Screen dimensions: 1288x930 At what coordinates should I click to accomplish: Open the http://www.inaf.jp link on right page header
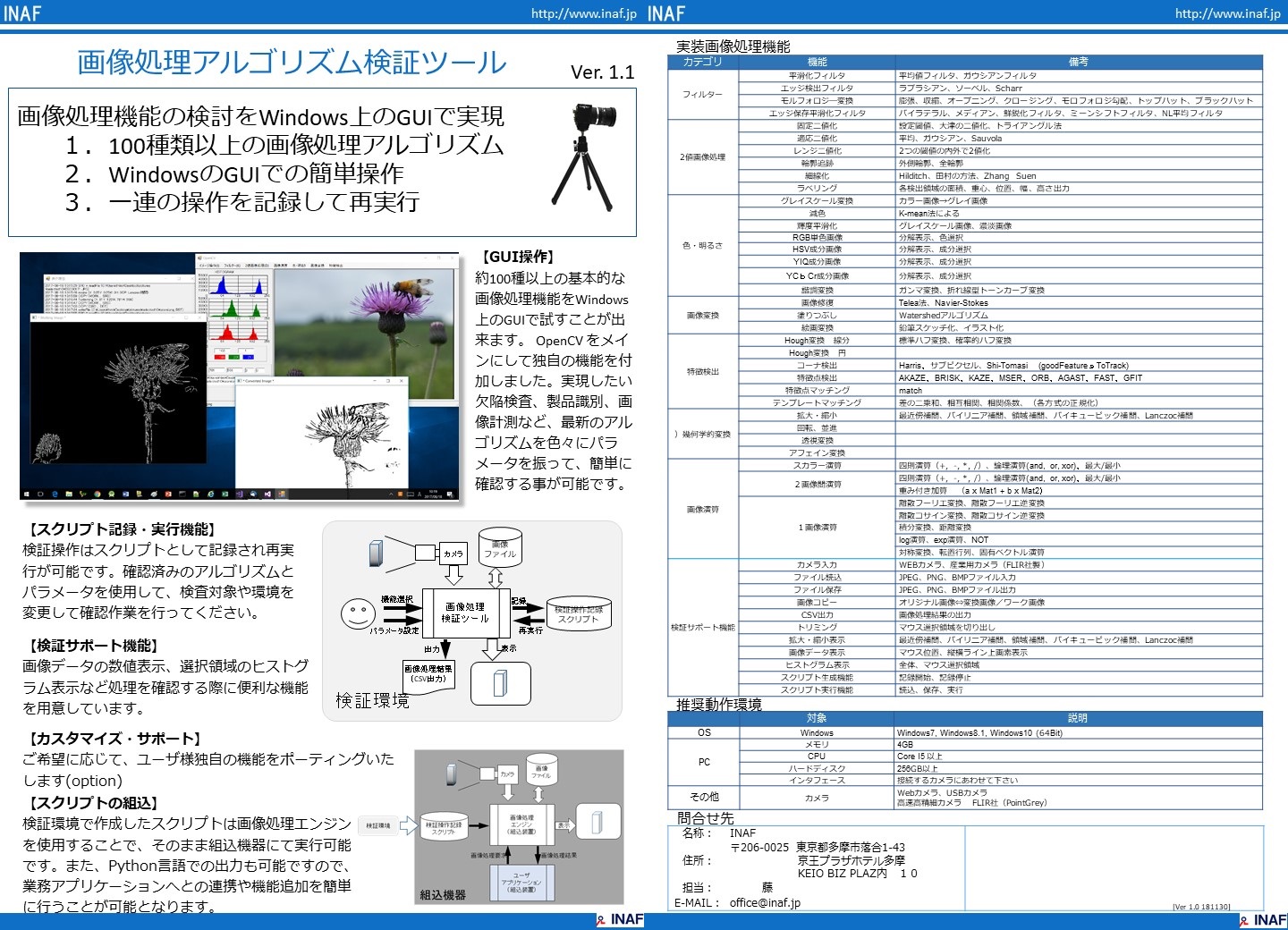point(1228,13)
